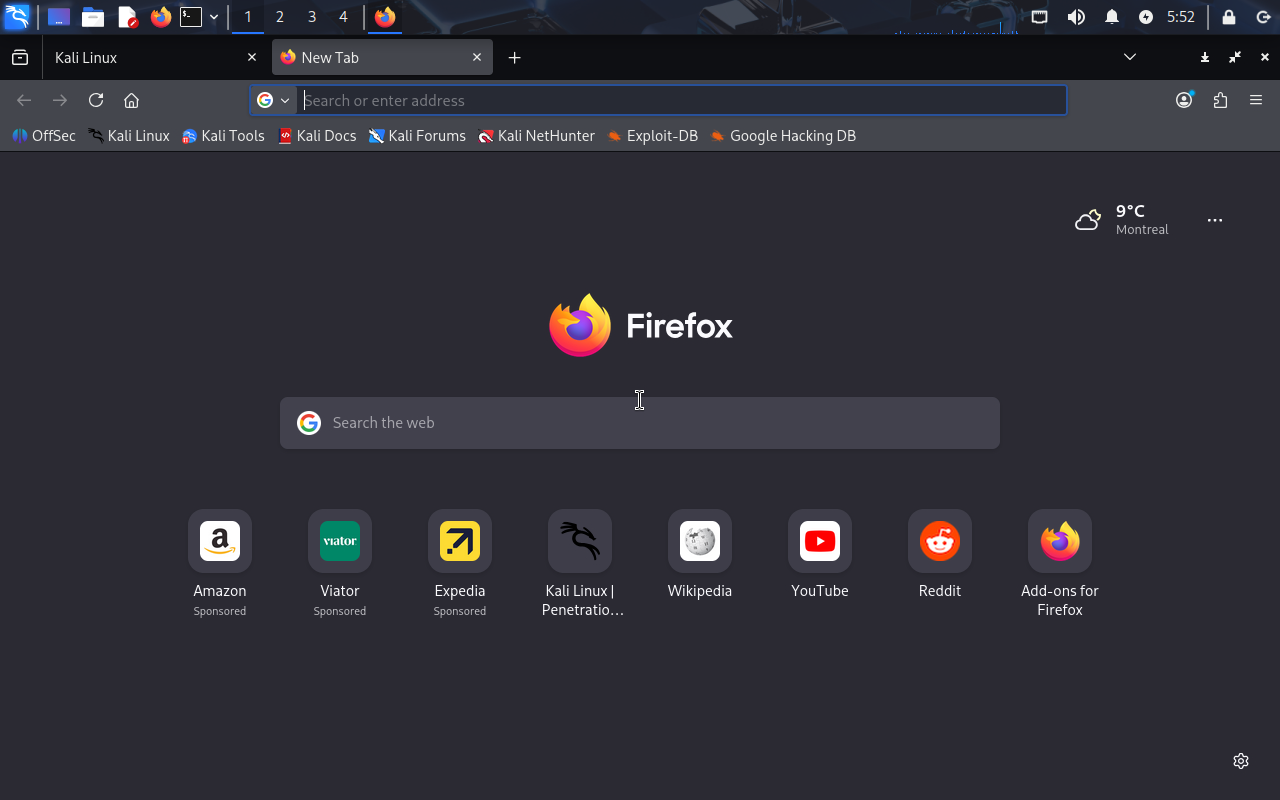
Task: Open new tab with plus button
Action: tap(514, 58)
